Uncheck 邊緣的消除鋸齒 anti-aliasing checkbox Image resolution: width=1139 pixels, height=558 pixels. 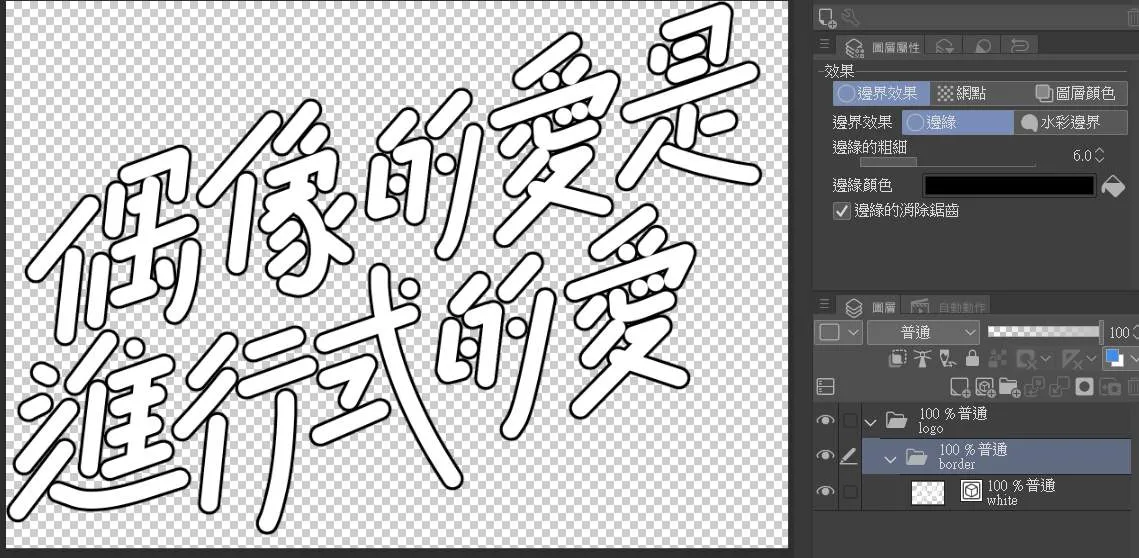coord(841,211)
